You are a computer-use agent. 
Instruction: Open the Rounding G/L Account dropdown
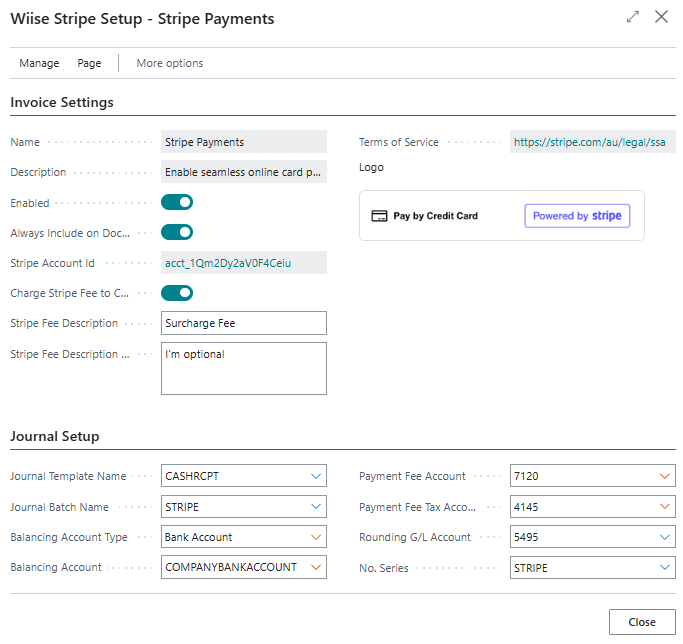point(665,537)
